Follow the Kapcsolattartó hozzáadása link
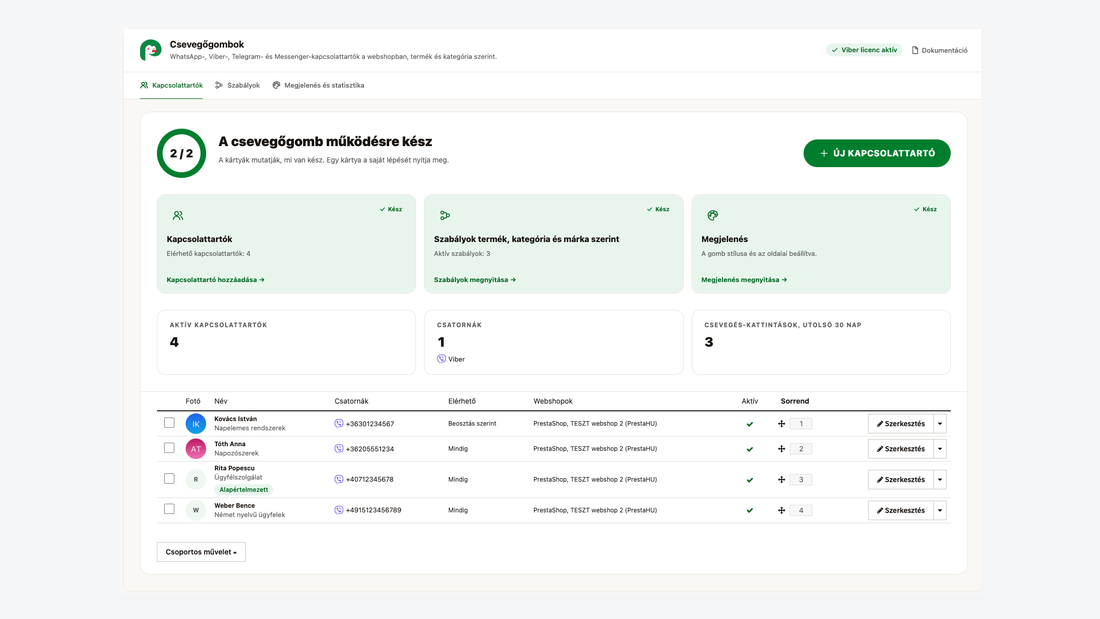The height and width of the screenshot is (619, 1100). coord(215,279)
